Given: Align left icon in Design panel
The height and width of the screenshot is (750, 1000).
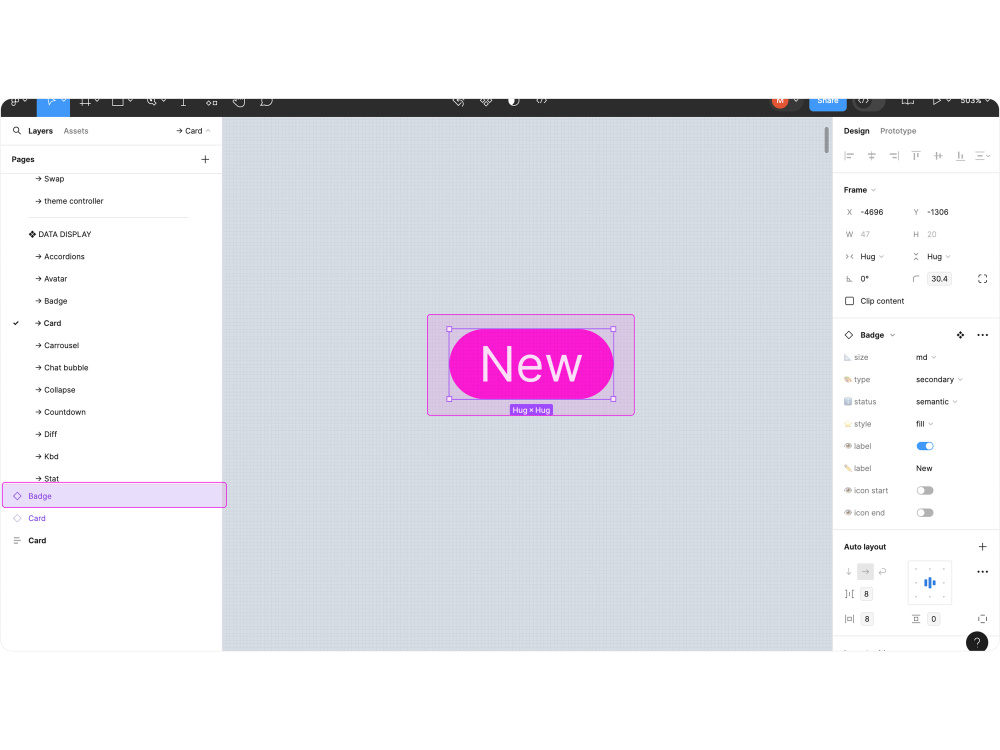Looking at the screenshot, I should tap(849, 156).
